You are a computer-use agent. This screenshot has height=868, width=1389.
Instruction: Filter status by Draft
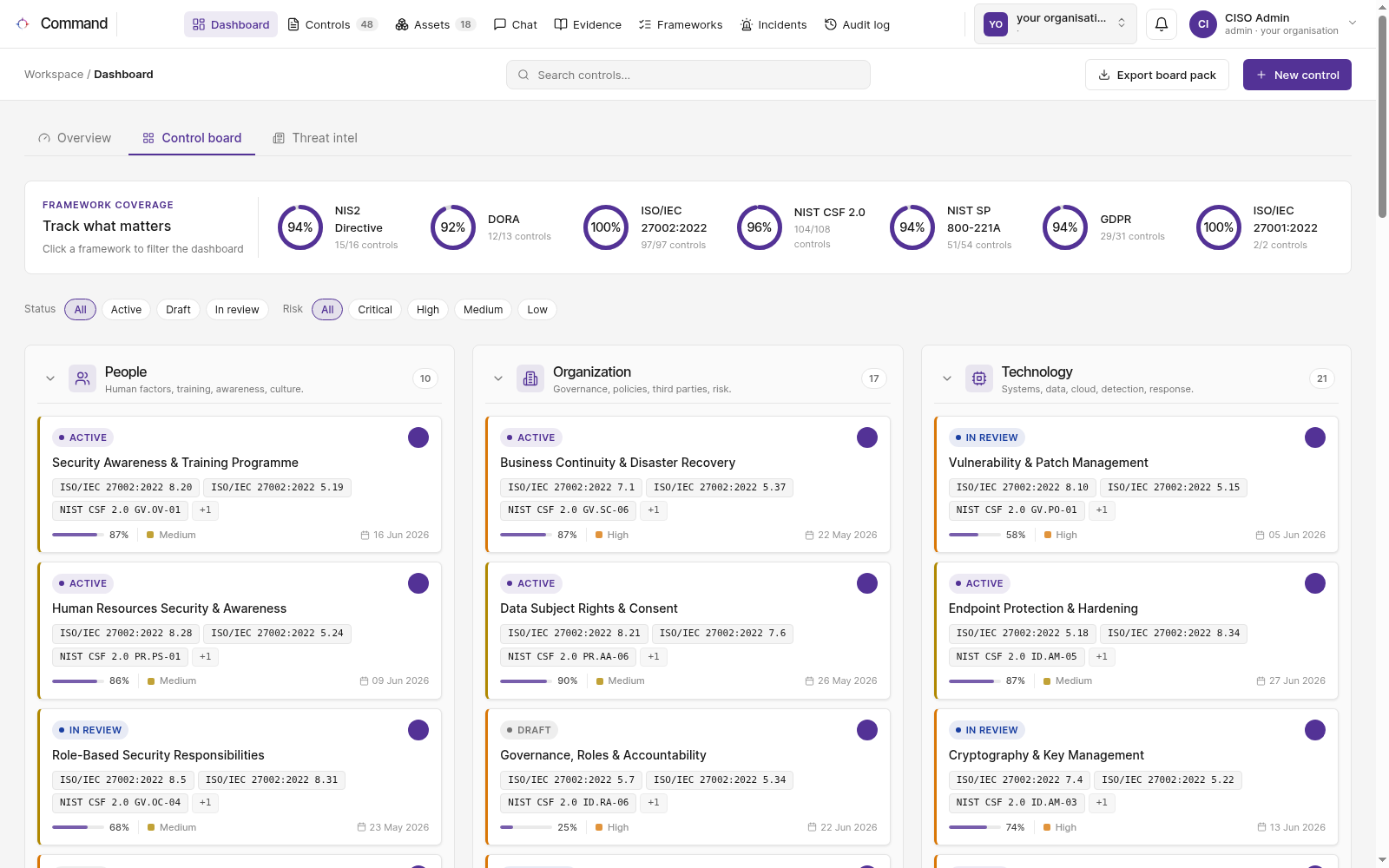point(178,310)
